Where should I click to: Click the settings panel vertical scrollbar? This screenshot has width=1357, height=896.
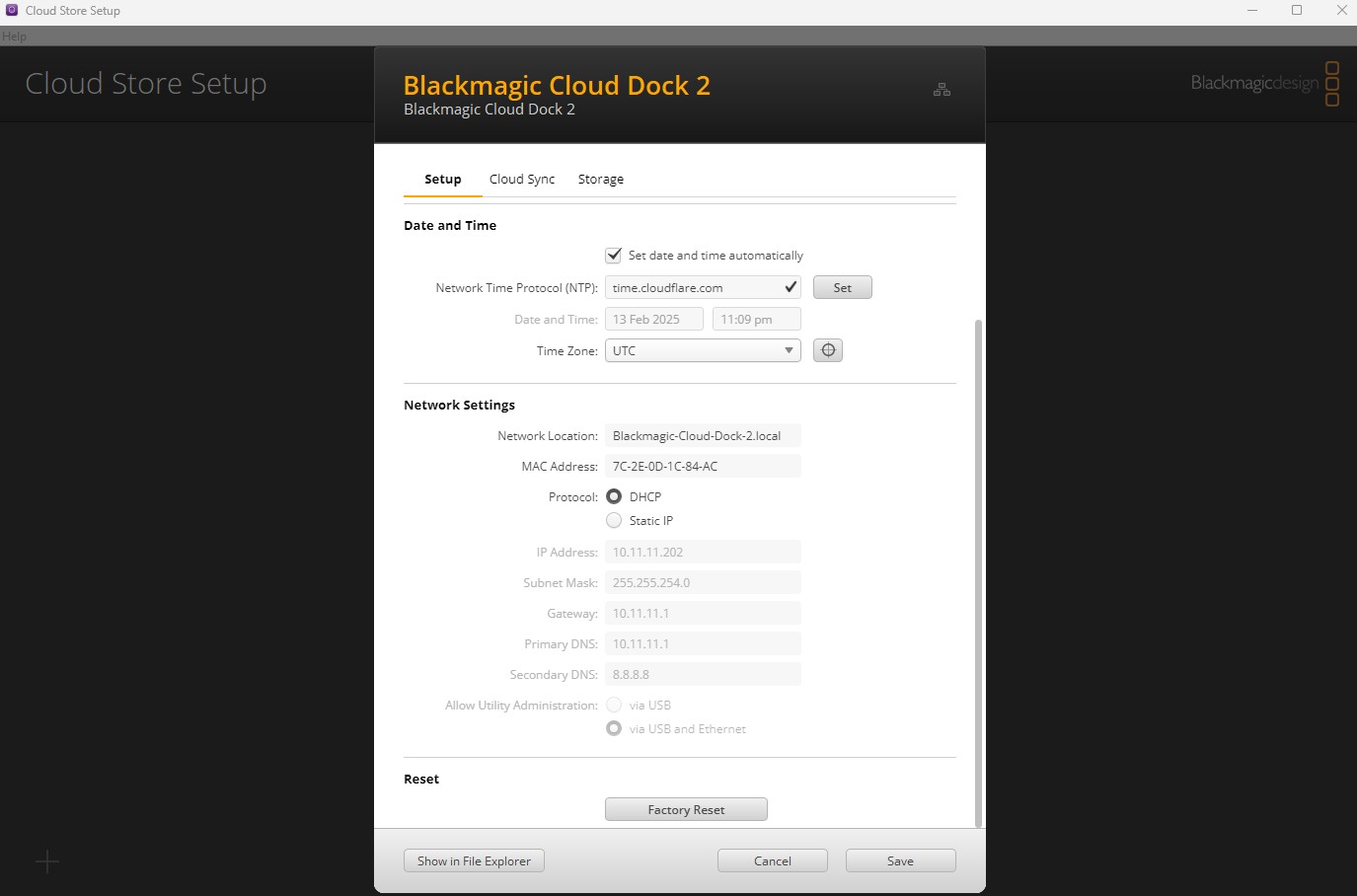(x=978, y=572)
